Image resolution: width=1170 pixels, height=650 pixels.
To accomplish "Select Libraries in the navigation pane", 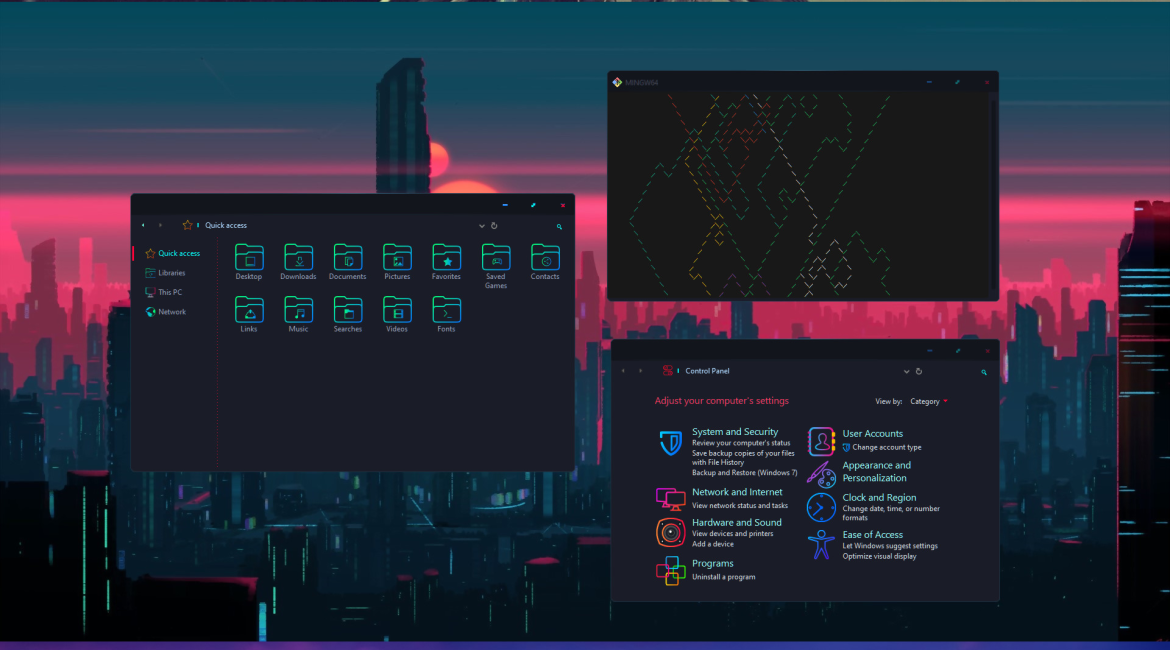I will tap(171, 273).
